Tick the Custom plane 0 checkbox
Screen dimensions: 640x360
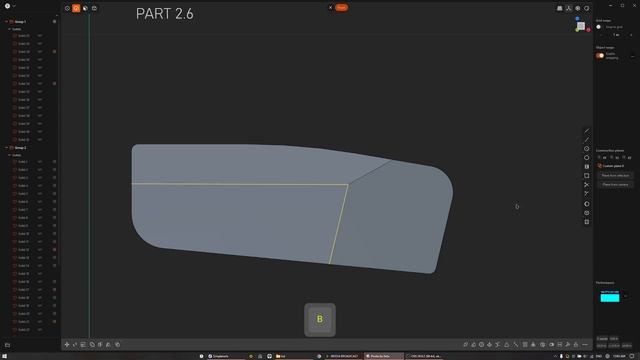coord(599,166)
